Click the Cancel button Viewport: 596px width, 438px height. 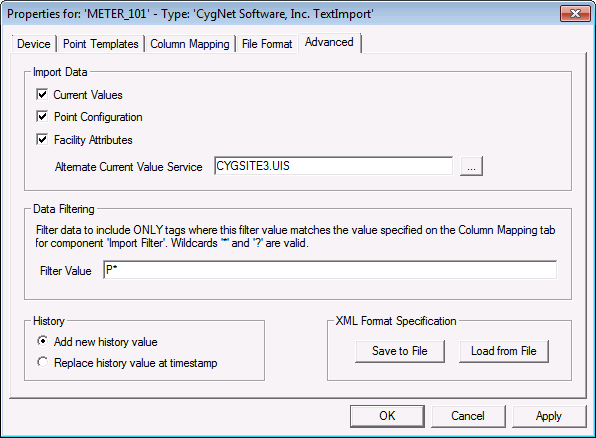[468, 416]
